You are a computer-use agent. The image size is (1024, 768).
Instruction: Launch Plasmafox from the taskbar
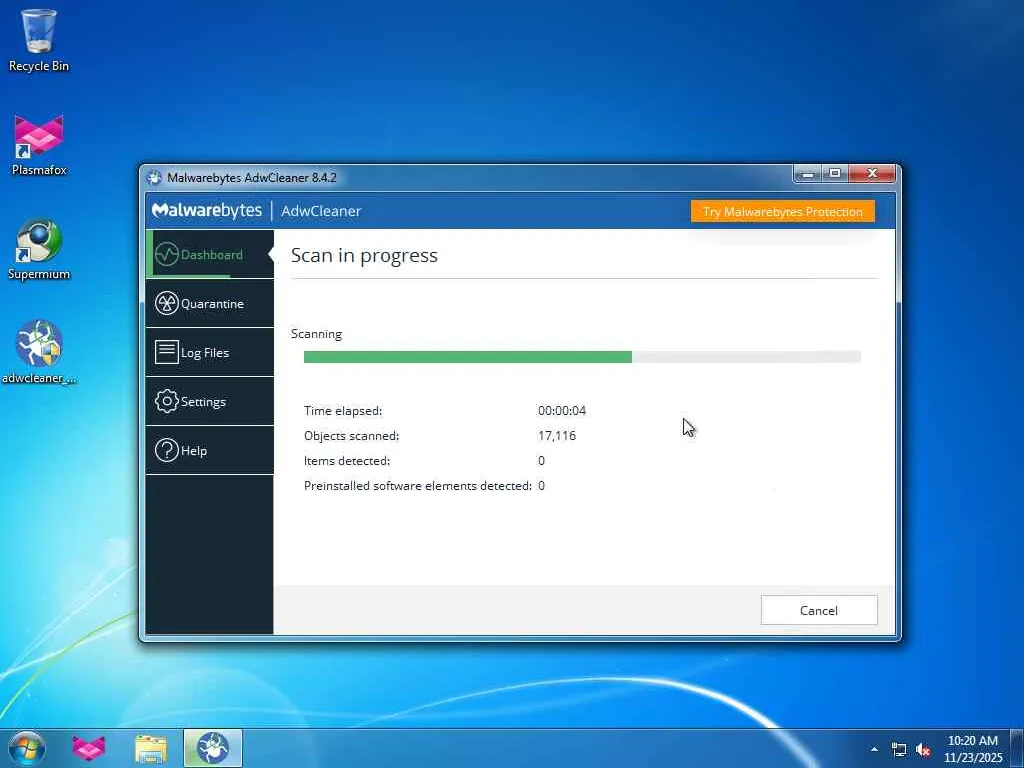click(88, 748)
